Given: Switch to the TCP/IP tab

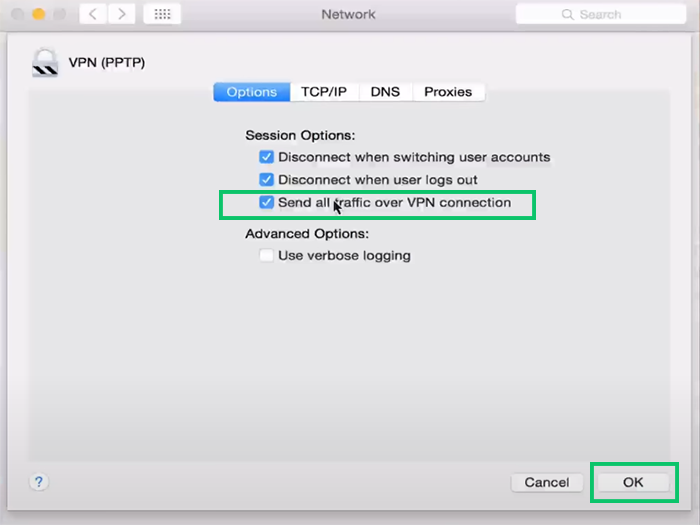Looking at the screenshot, I should point(324,92).
